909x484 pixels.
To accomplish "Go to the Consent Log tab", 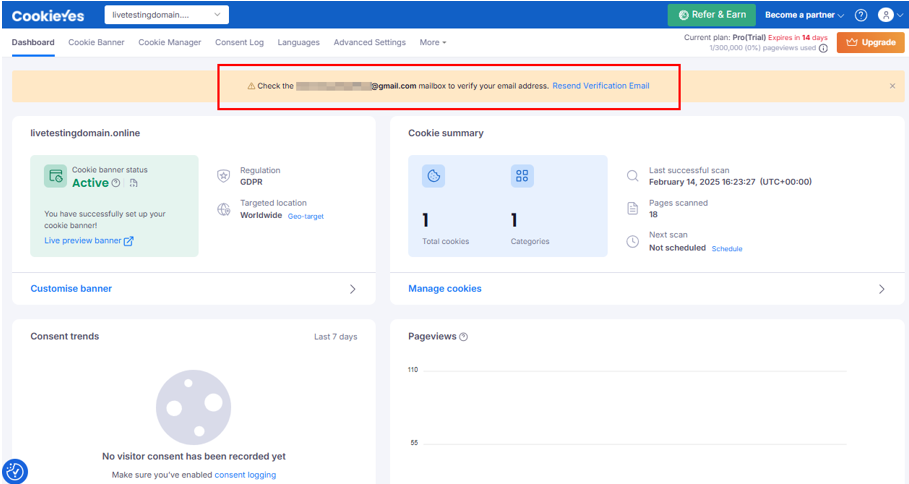I will point(239,43).
